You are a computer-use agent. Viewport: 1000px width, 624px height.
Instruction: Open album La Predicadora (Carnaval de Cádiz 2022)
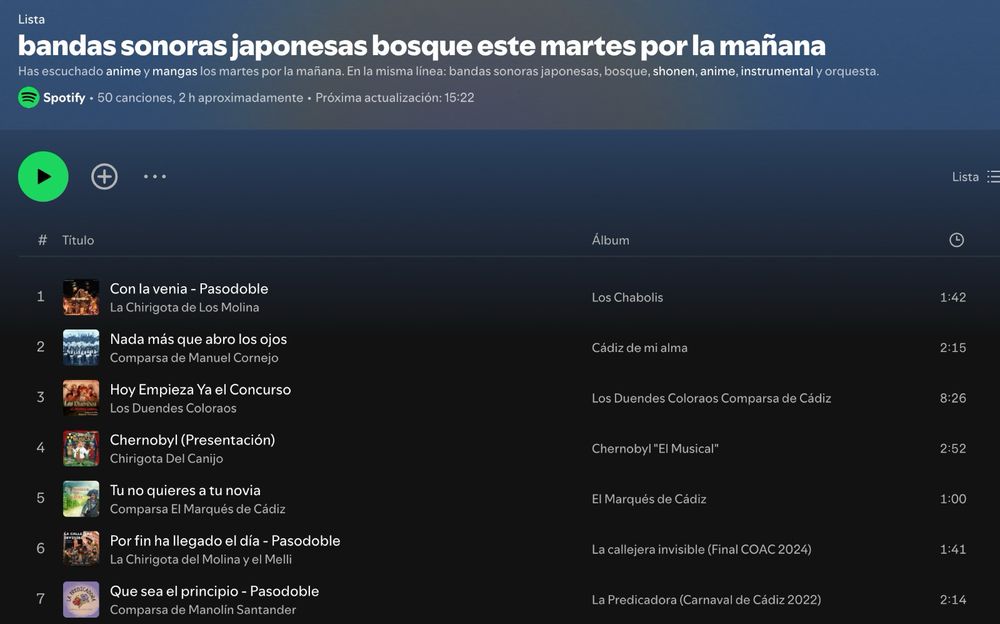click(x=706, y=600)
